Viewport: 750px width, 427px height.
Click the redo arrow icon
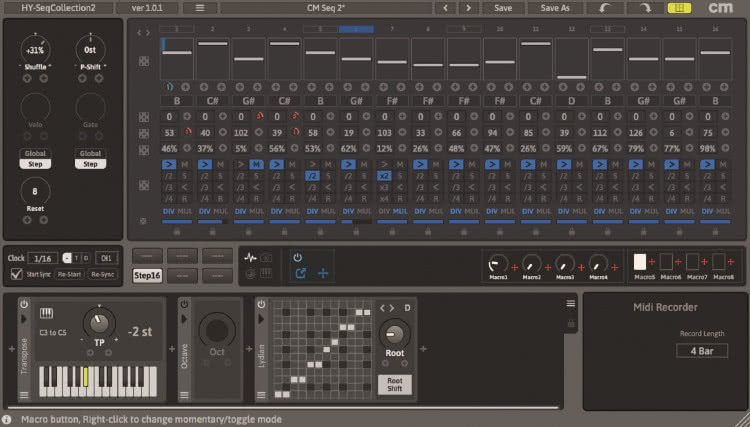[643, 7]
